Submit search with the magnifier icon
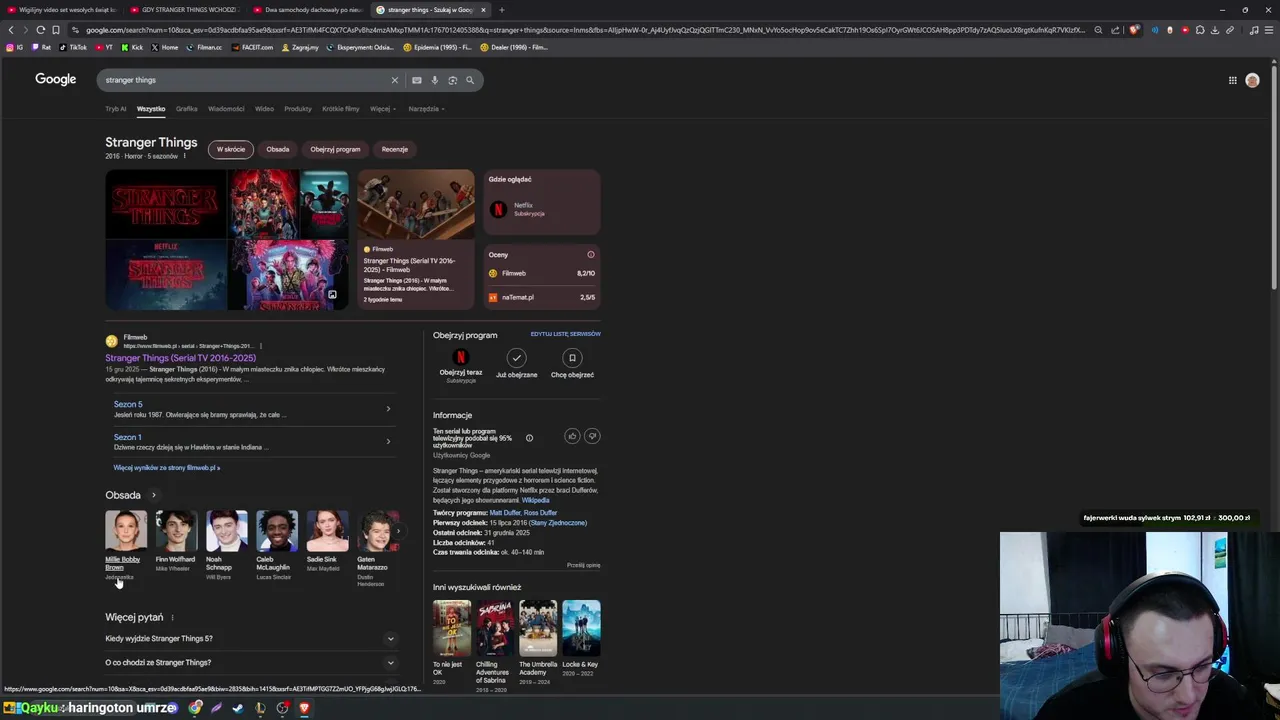 tap(470, 80)
